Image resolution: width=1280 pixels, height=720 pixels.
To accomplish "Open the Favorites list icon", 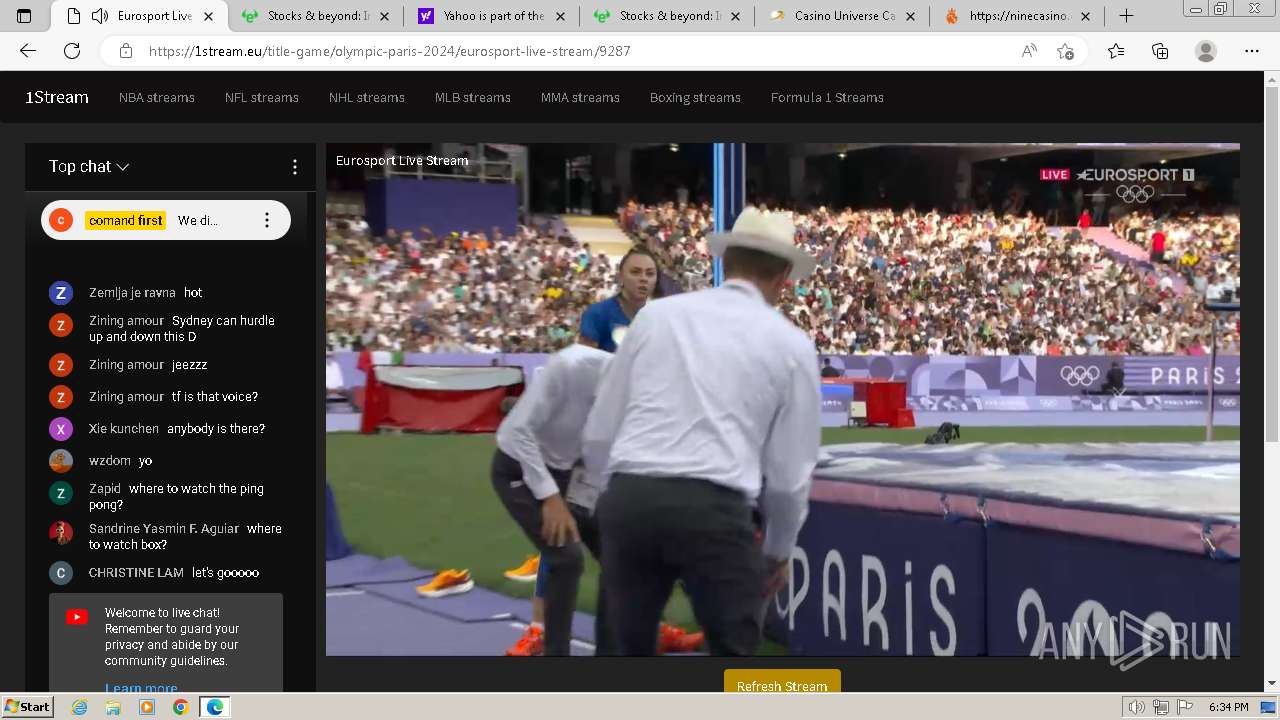I will (1116, 51).
